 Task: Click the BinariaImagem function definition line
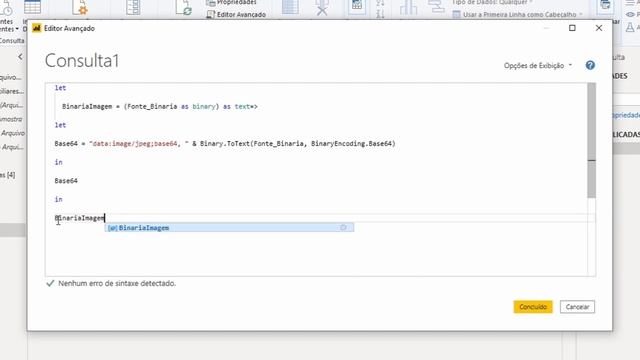tap(160, 107)
